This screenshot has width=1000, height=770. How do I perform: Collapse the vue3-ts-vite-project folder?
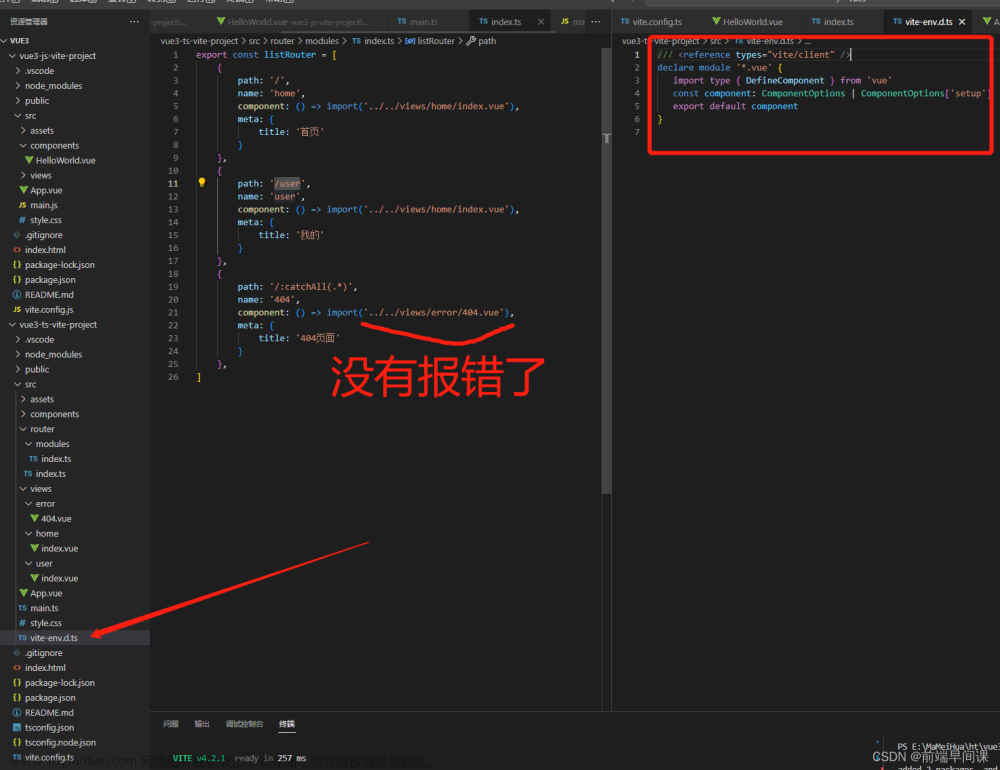(x=12, y=325)
